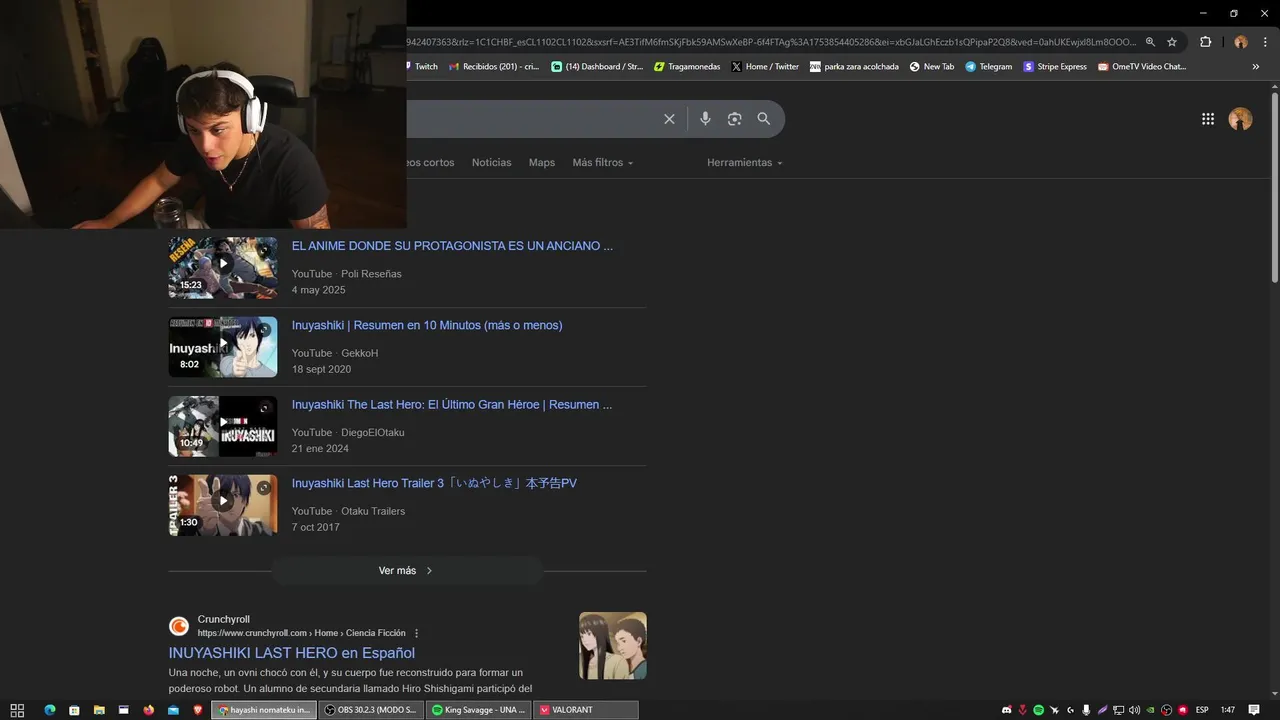The height and width of the screenshot is (720, 1280).
Task: Open 'Inuyashiki The Last Hero: El Último Gran Héroe' result
Action: [452, 405]
